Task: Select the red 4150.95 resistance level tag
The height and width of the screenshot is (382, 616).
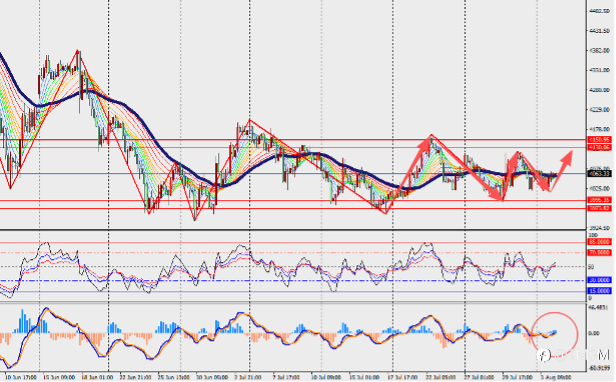Action: 599,140
